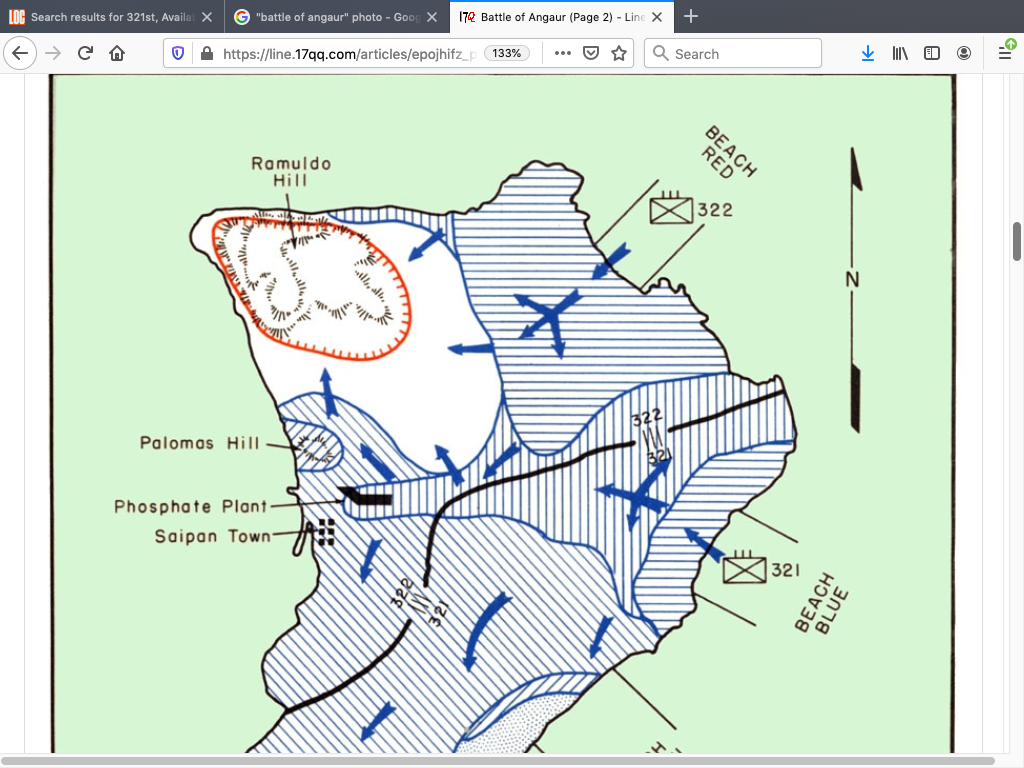Open the Firefox hamburger application menu
The height and width of the screenshot is (768, 1024).
point(1005,54)
